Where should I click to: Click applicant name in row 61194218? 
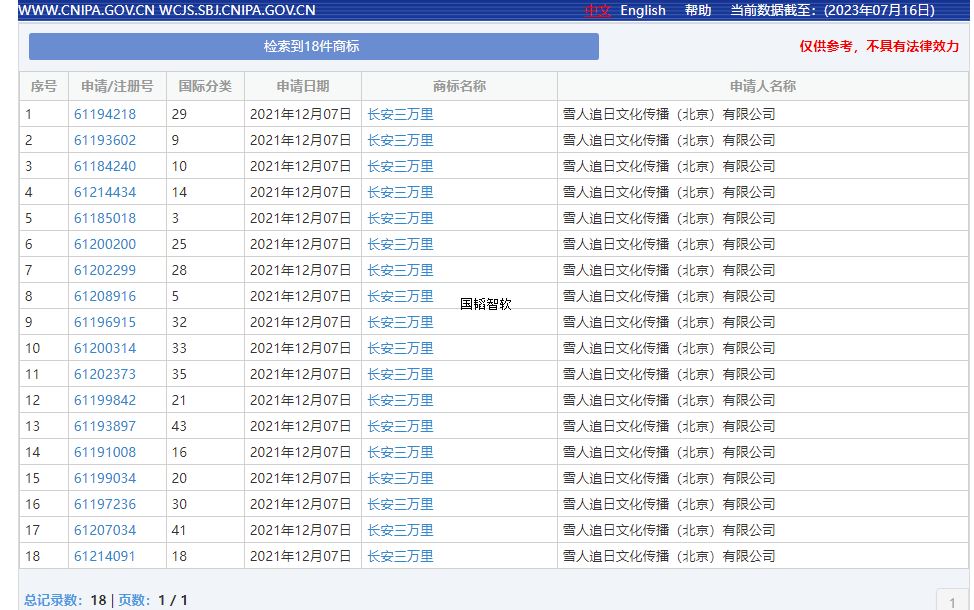coord(669,114)
